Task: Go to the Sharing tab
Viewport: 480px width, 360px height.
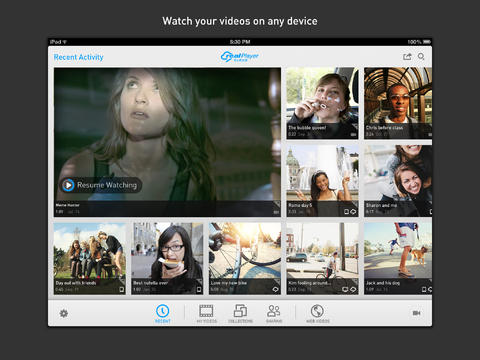Action: [x=274, y=313]
